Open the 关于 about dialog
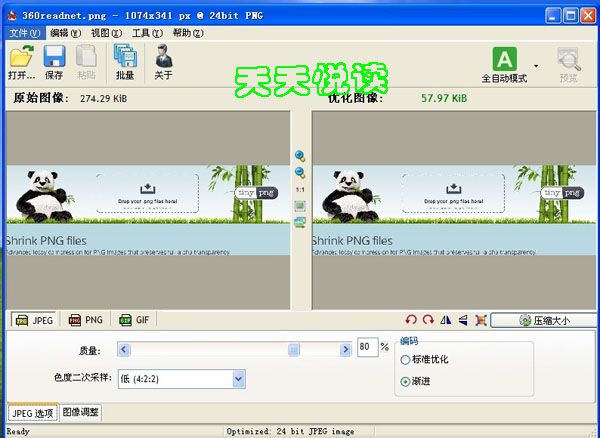 [x=163, y=61]
